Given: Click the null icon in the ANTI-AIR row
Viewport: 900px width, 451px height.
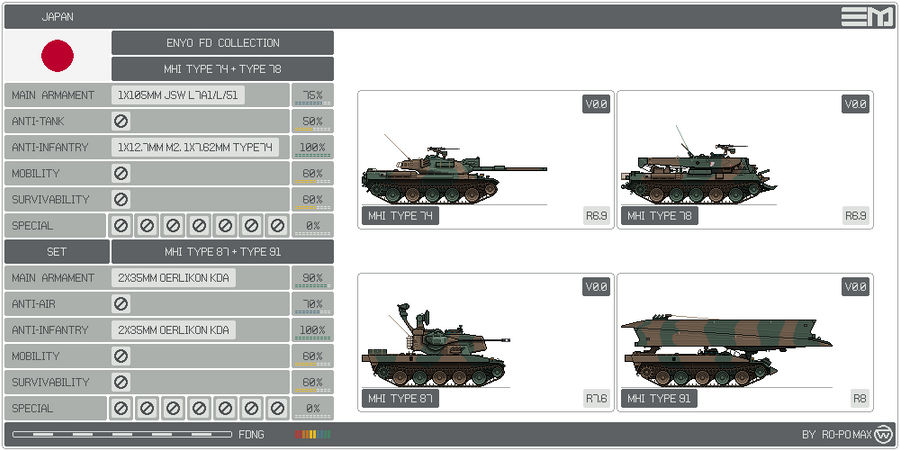Looking at the screenshot, I should pos(121,304).
